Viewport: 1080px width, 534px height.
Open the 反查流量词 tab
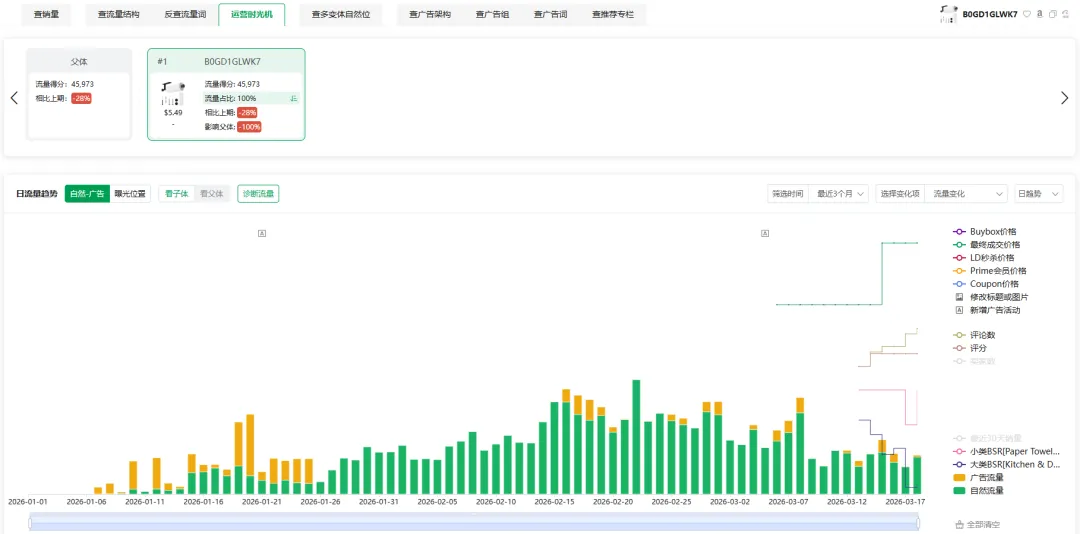(x=185, y=15)
